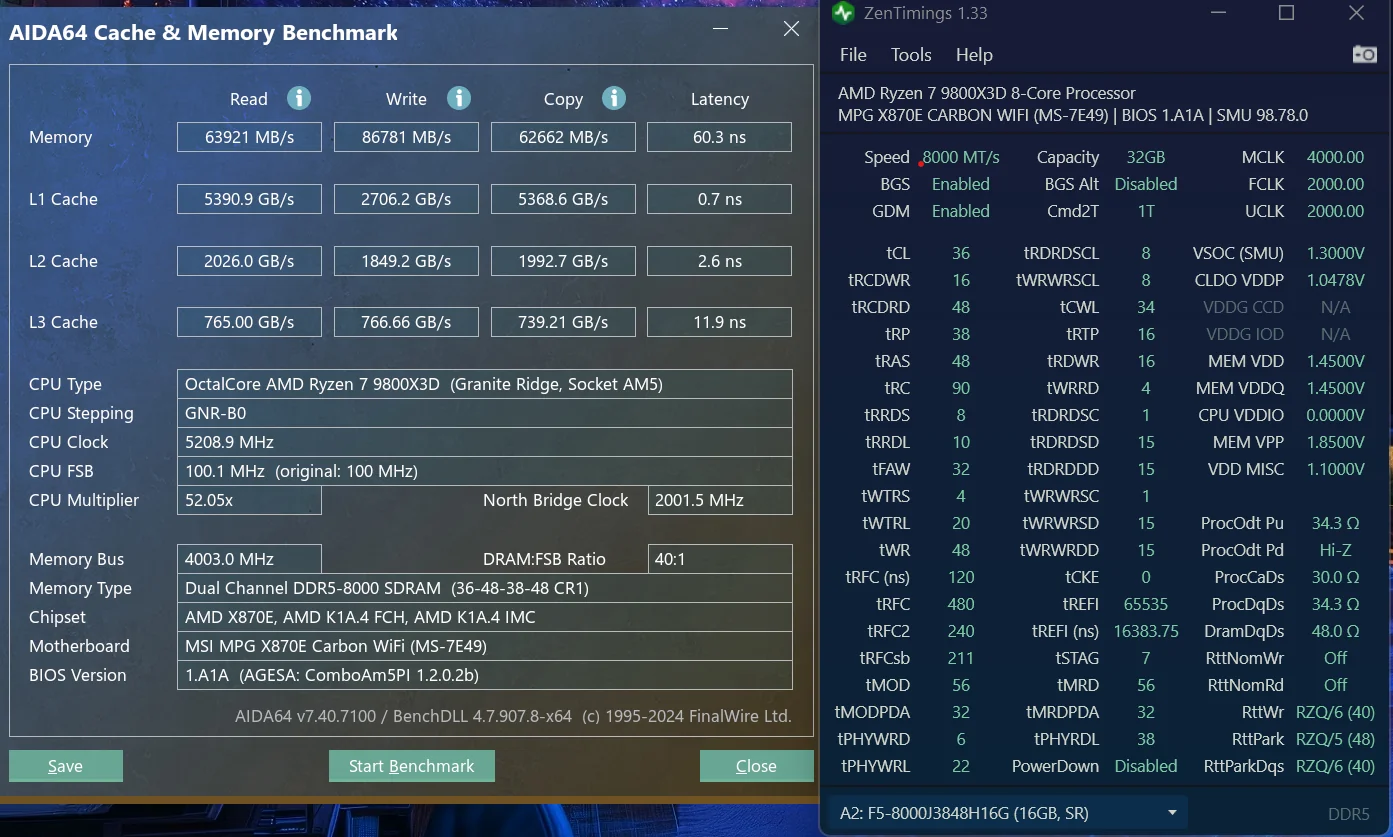This screenshot has height=837, width=1393.
Task: Close the AIDA64 benchmark window with X
Action: [791, 29]
